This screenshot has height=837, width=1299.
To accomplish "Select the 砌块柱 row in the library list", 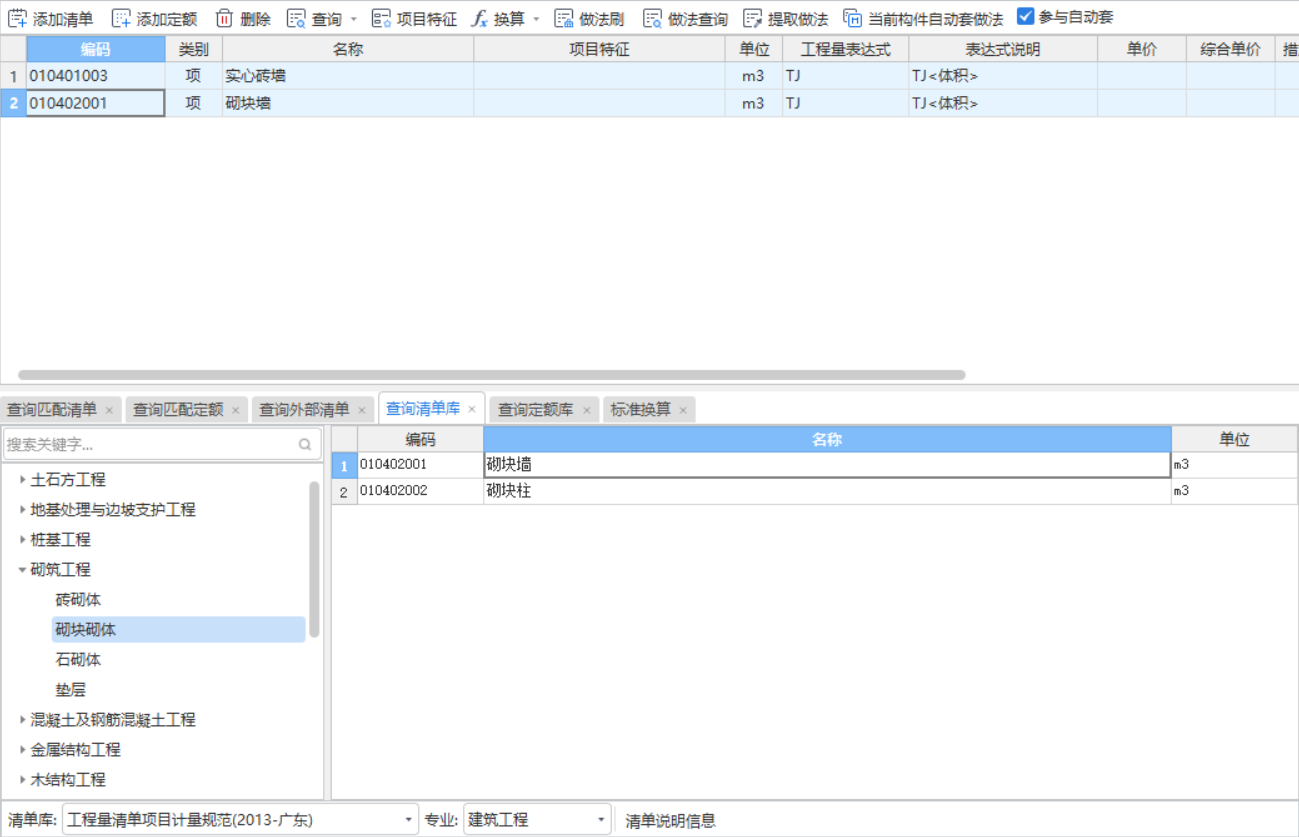I will (x=814, y=491).
